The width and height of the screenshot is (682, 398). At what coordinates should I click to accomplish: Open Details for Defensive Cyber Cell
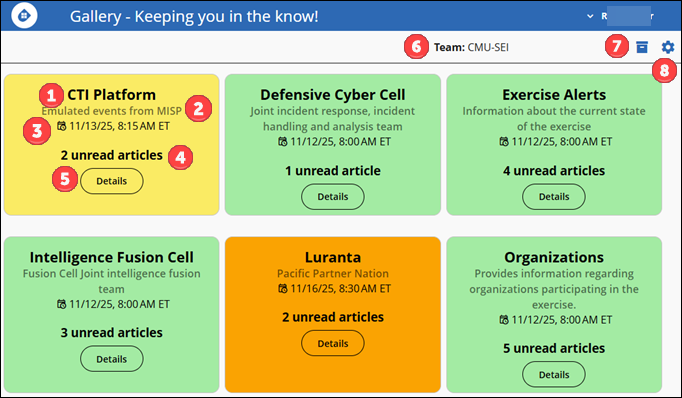(333, 197)
